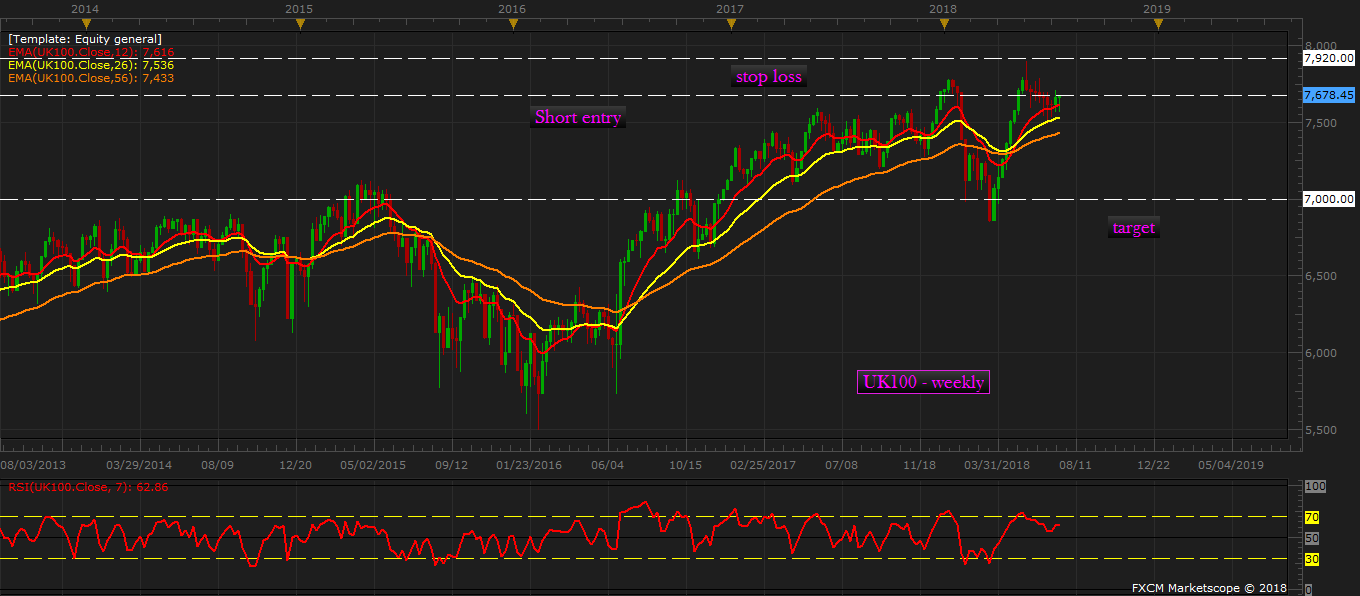Click the 10/15 date axis label
1360x596 pixels.
pos(686,465)
